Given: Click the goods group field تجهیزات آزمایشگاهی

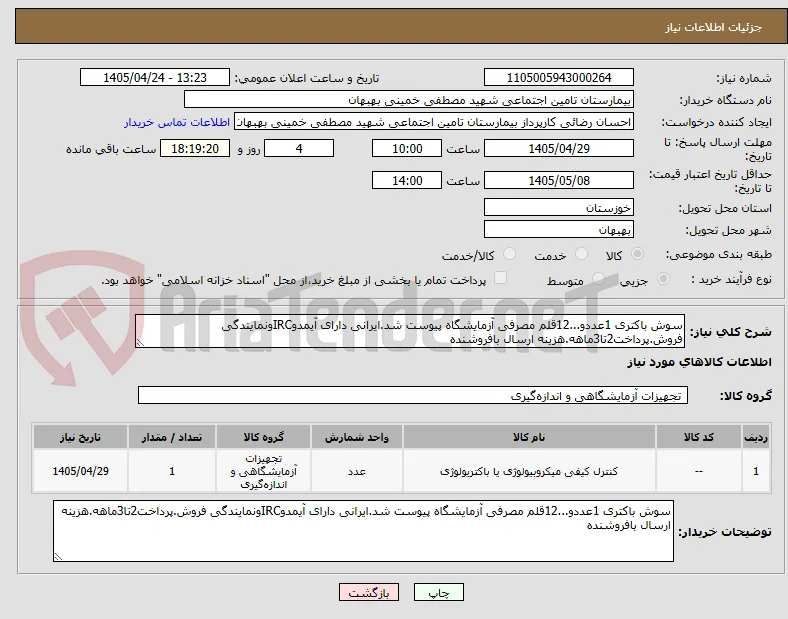Looking at the screenshot, I should 413,395.
